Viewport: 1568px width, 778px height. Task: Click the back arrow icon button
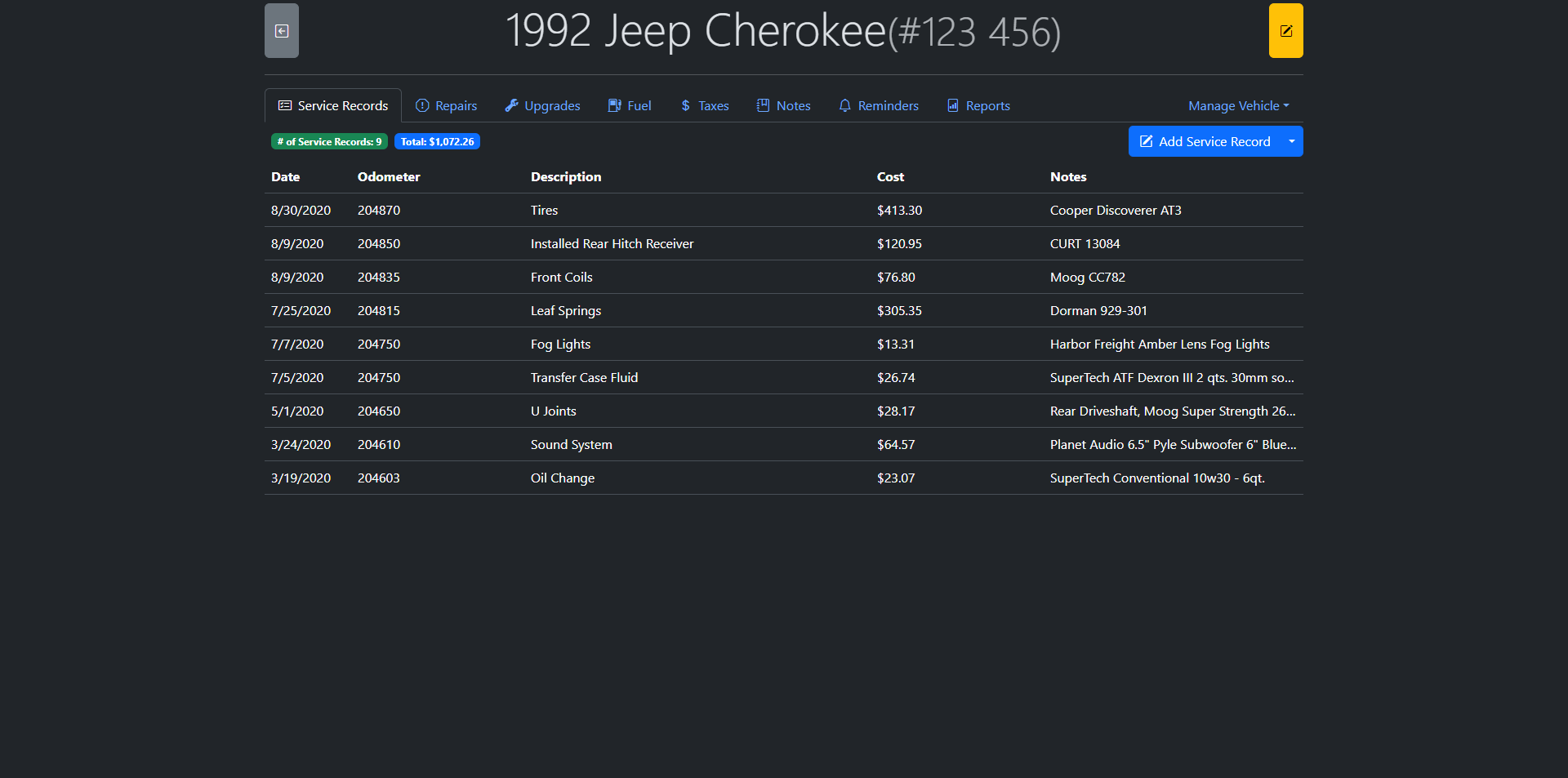(282, 31)
